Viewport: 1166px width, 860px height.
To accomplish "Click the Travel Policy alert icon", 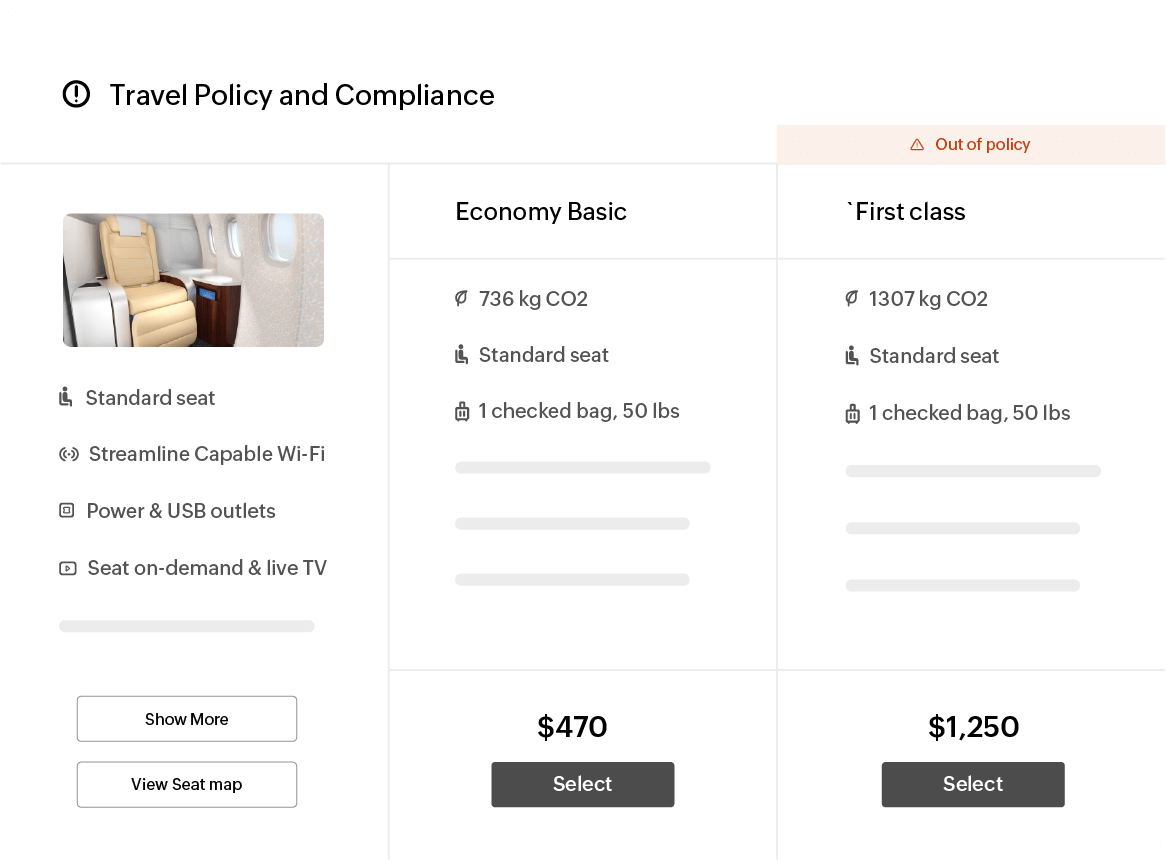I will click(x=76, y=95).
